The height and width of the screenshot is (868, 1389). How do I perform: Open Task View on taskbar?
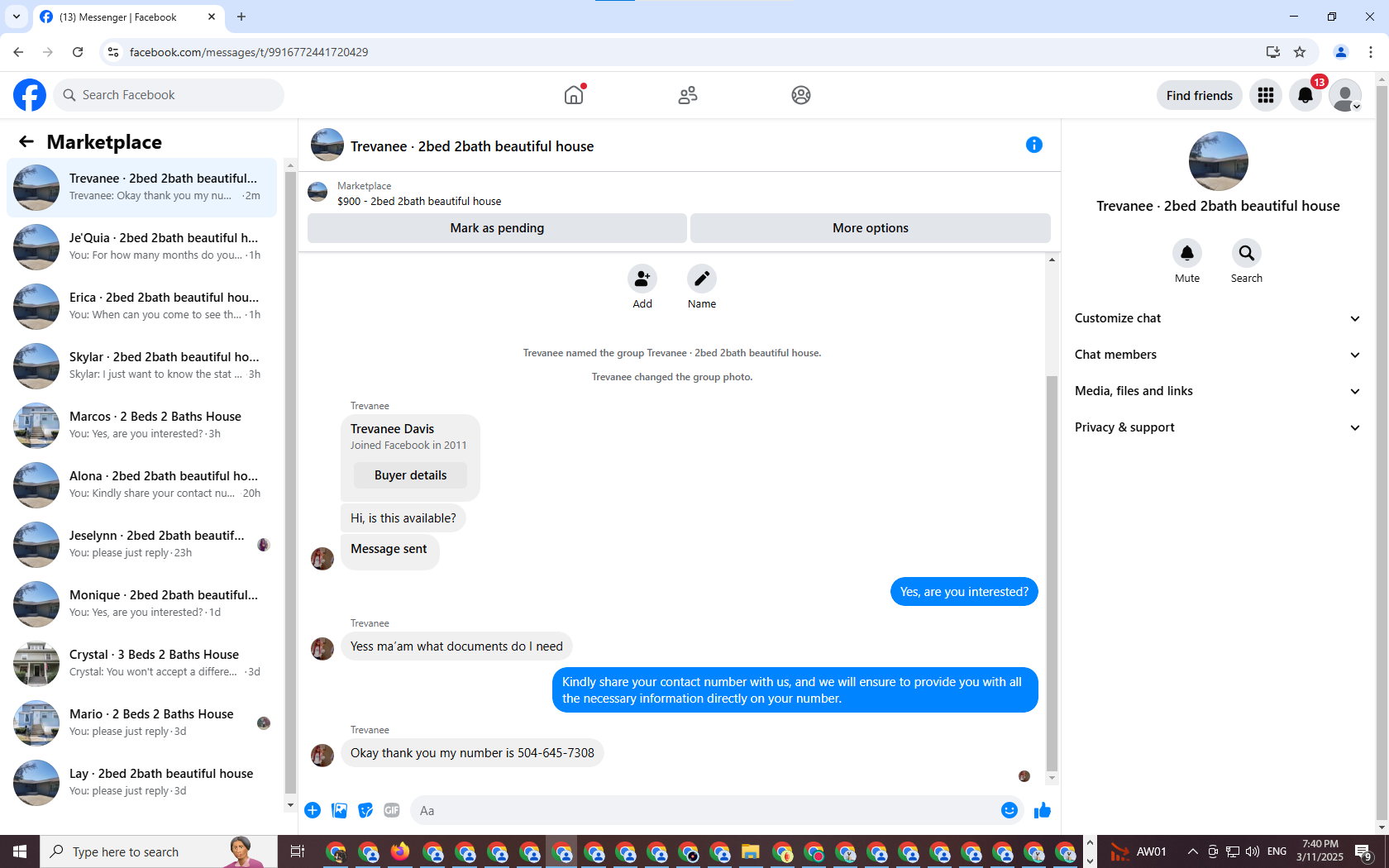298,851
